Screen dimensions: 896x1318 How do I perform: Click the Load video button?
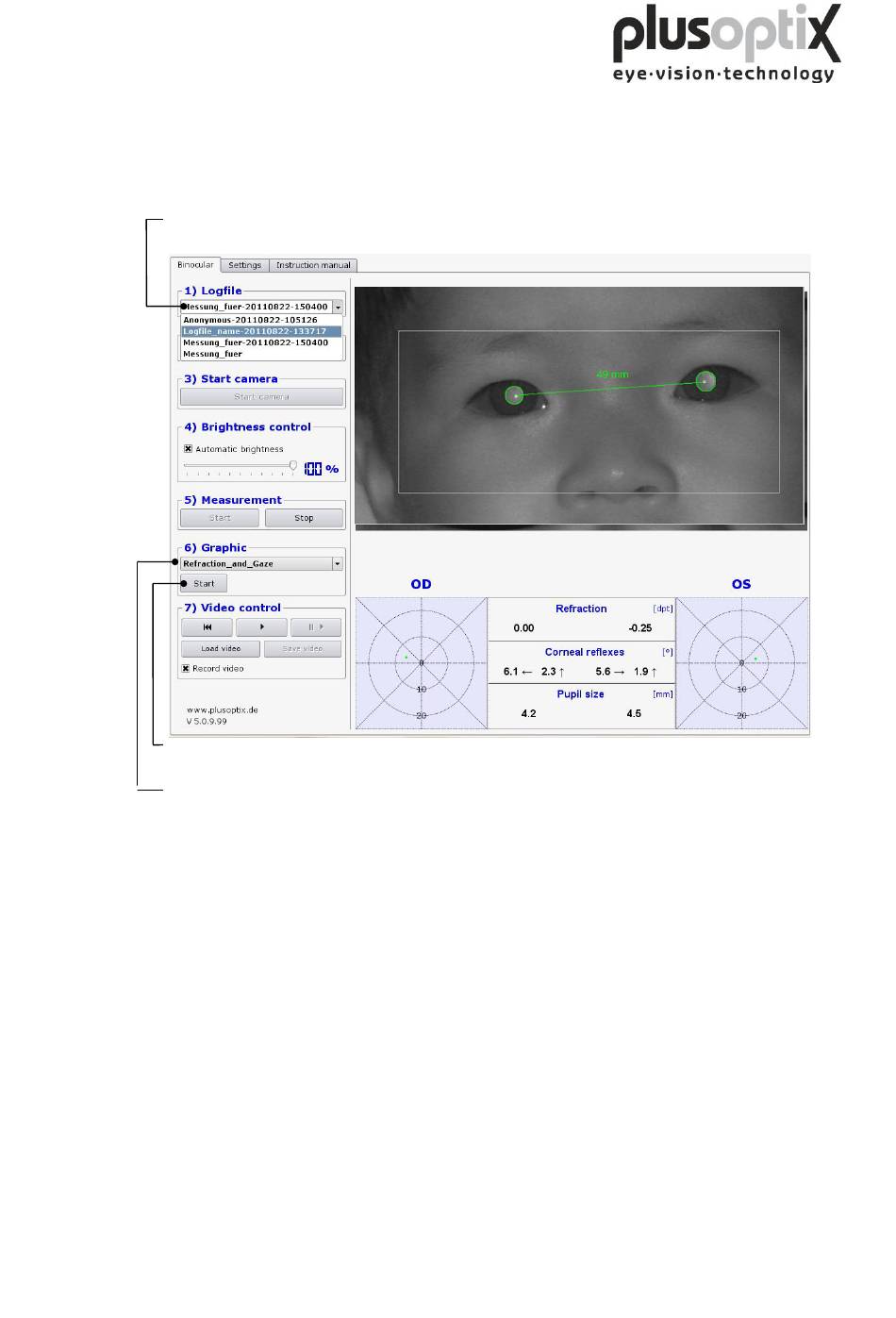221,649
